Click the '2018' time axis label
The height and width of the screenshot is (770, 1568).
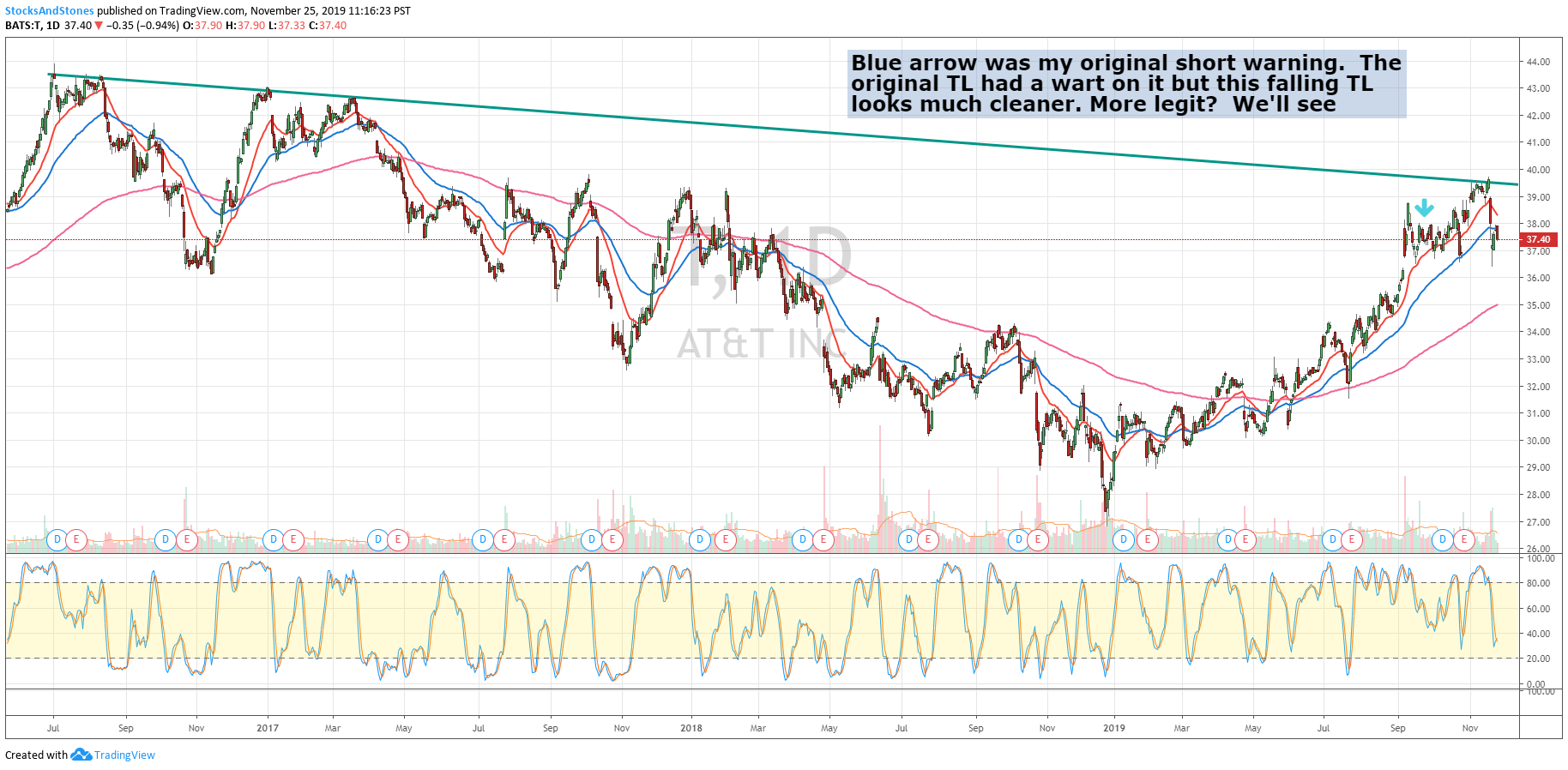[x=691, y=728]
